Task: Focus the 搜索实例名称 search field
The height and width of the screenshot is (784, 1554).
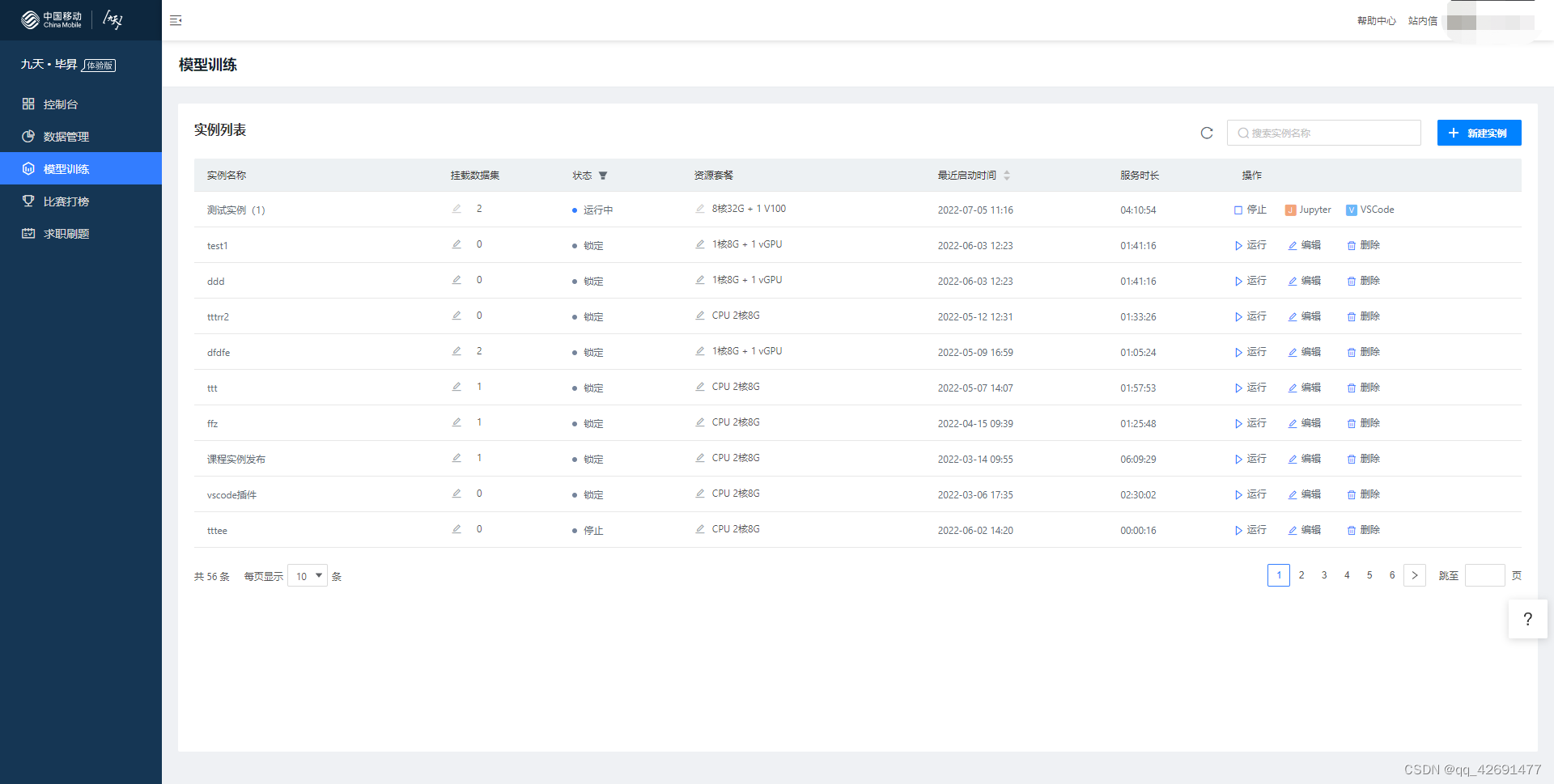Action: [x=1324, y=133]
